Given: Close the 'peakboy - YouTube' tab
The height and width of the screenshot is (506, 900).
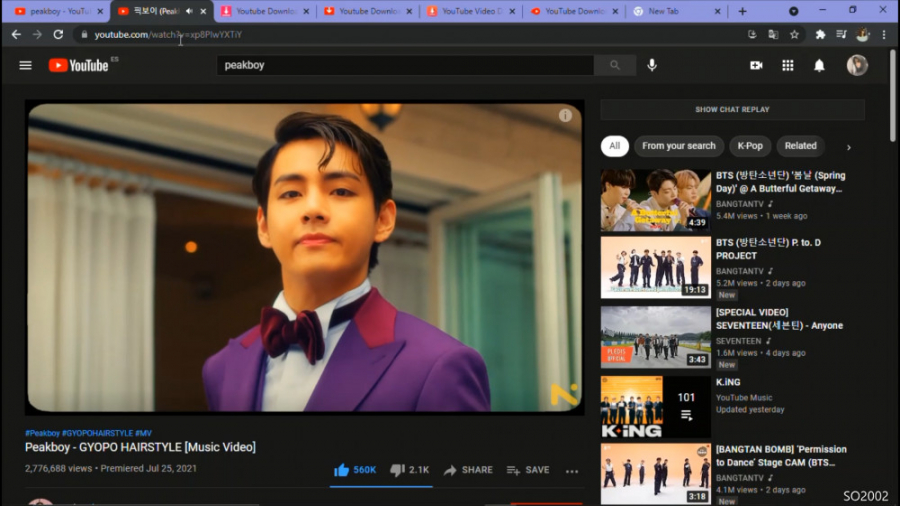Looking at the screenshot, I should click(x=100, y=11).
